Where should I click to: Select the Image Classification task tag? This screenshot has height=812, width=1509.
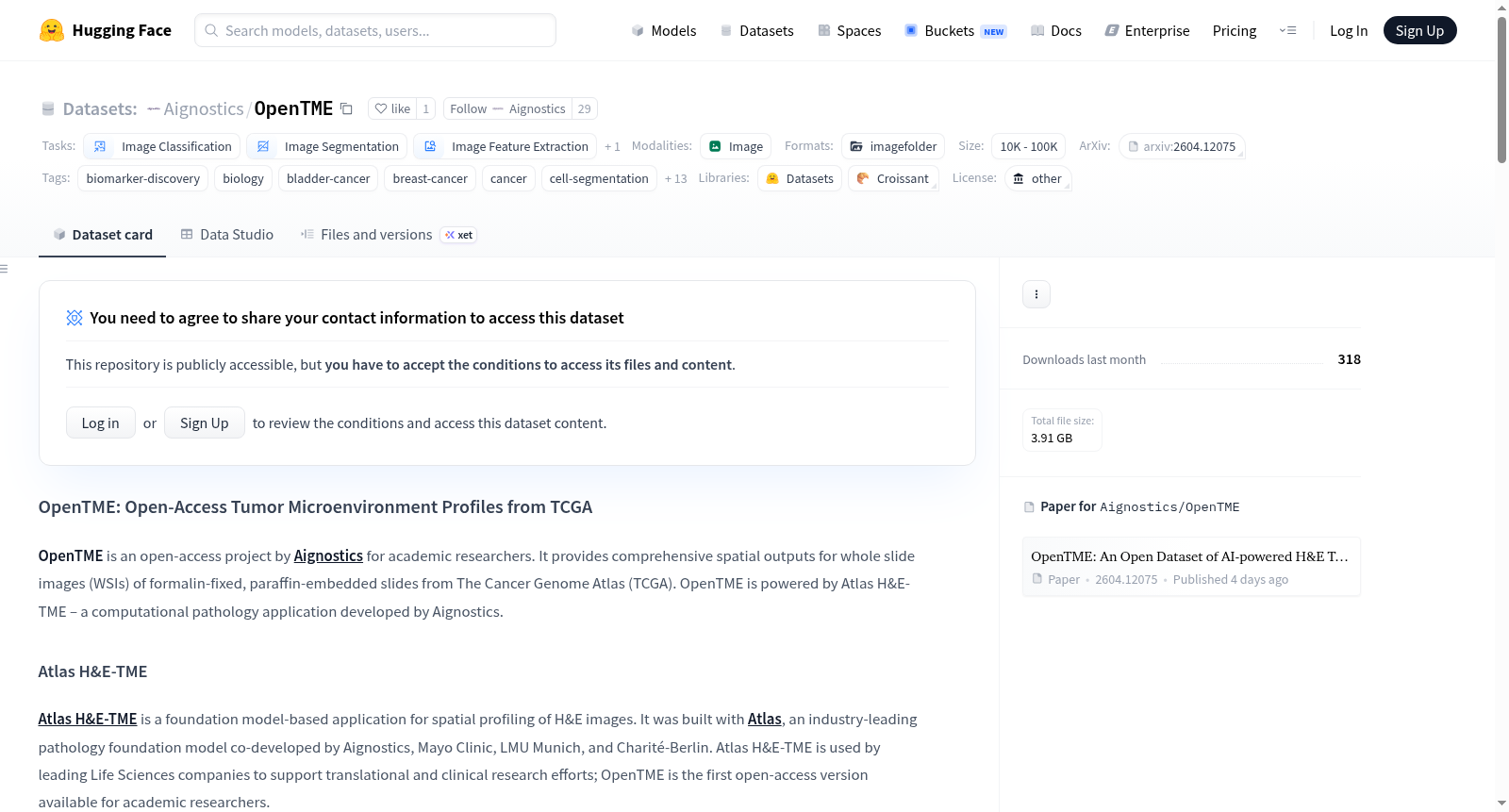coord(161,146)
